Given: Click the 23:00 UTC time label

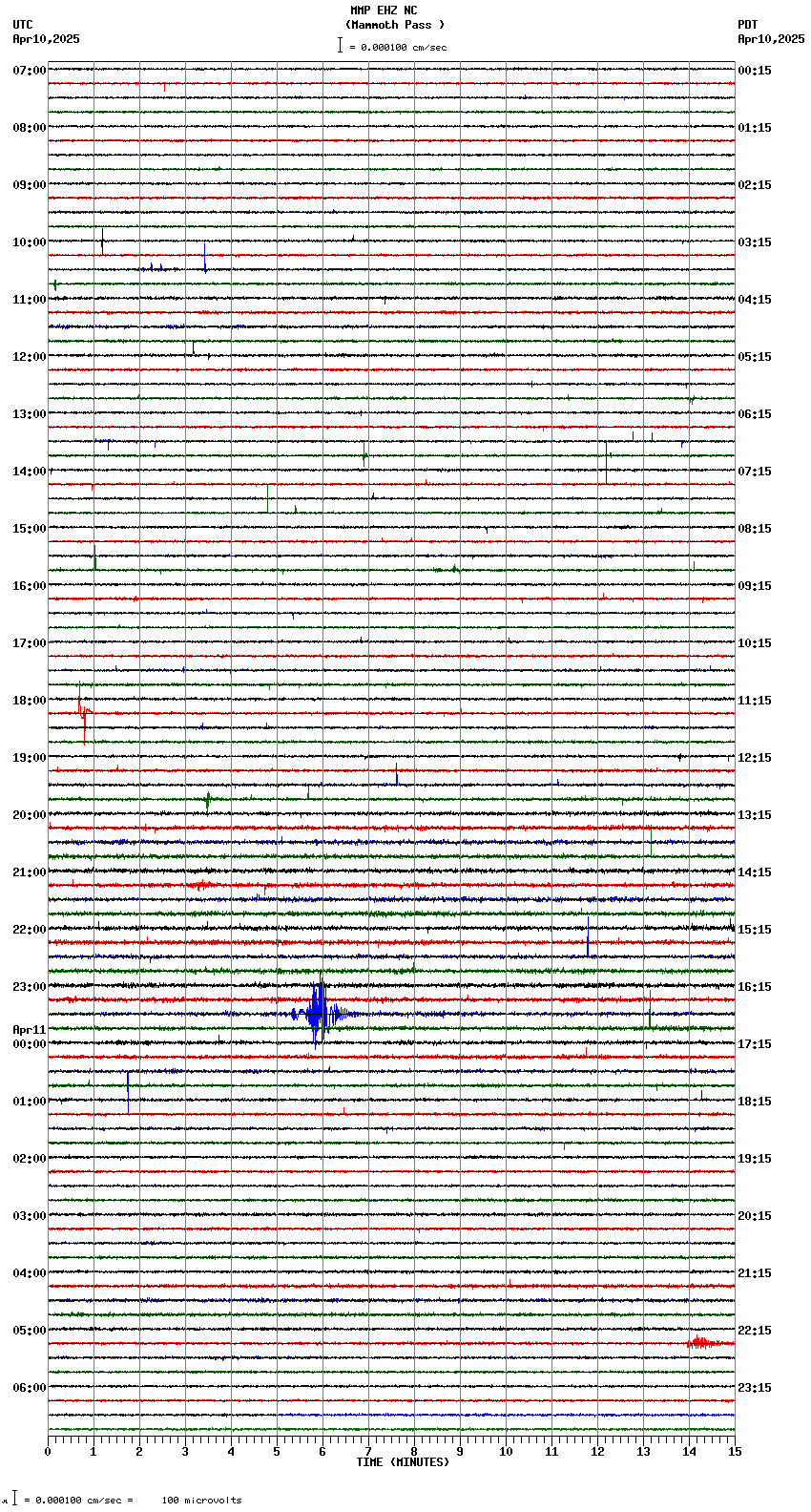Looking at the screenshot, I should [30, 987].
